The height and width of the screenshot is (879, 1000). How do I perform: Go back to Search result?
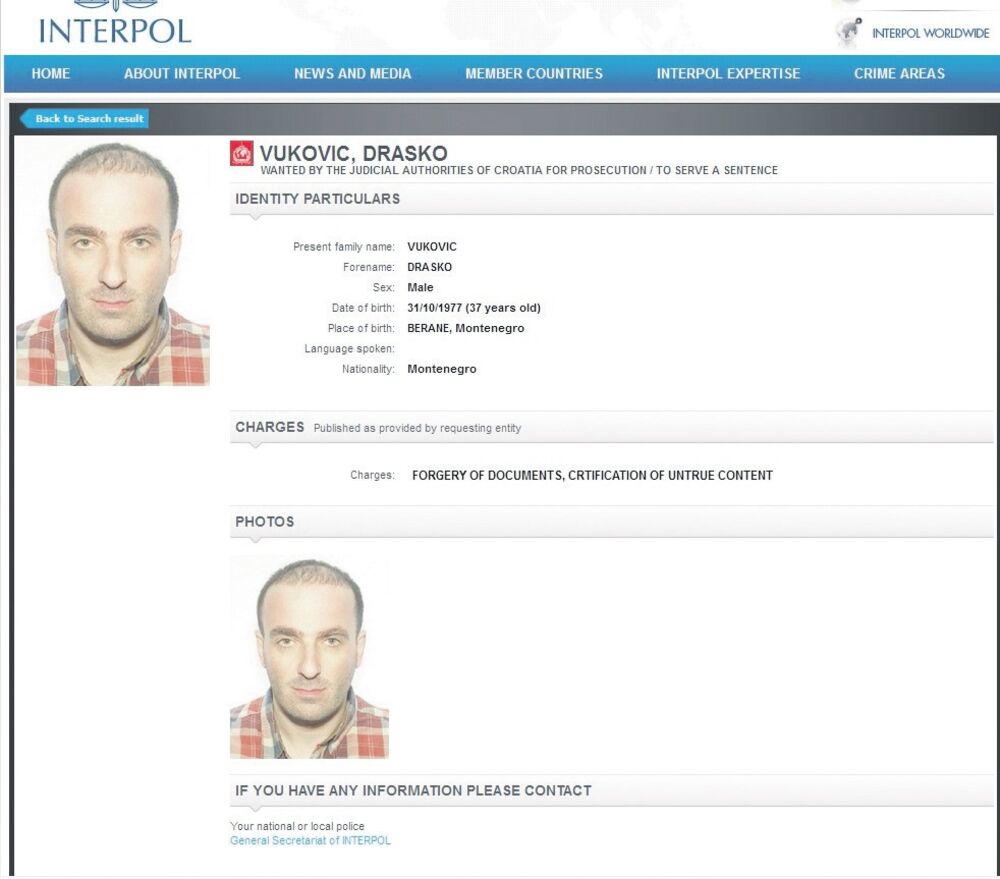(x=84, y=119)
